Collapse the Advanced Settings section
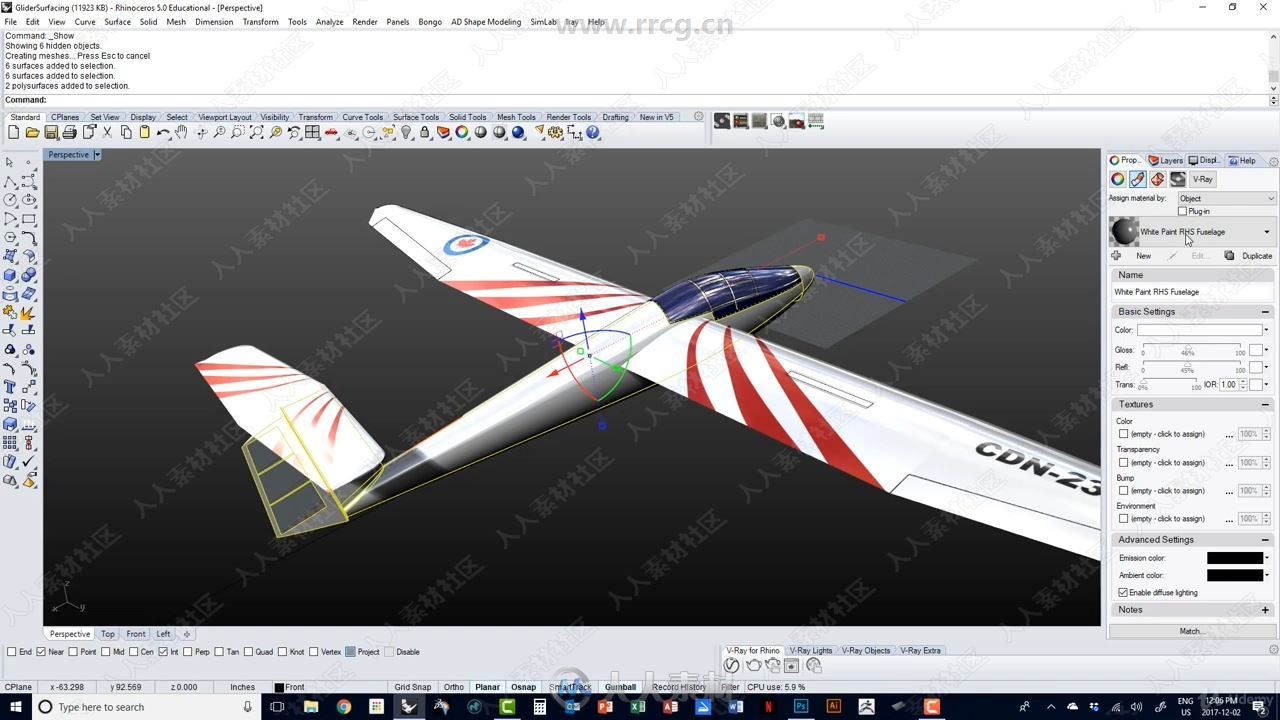This screenshot has height=720, width=1280. click(x=1266, y=539)
